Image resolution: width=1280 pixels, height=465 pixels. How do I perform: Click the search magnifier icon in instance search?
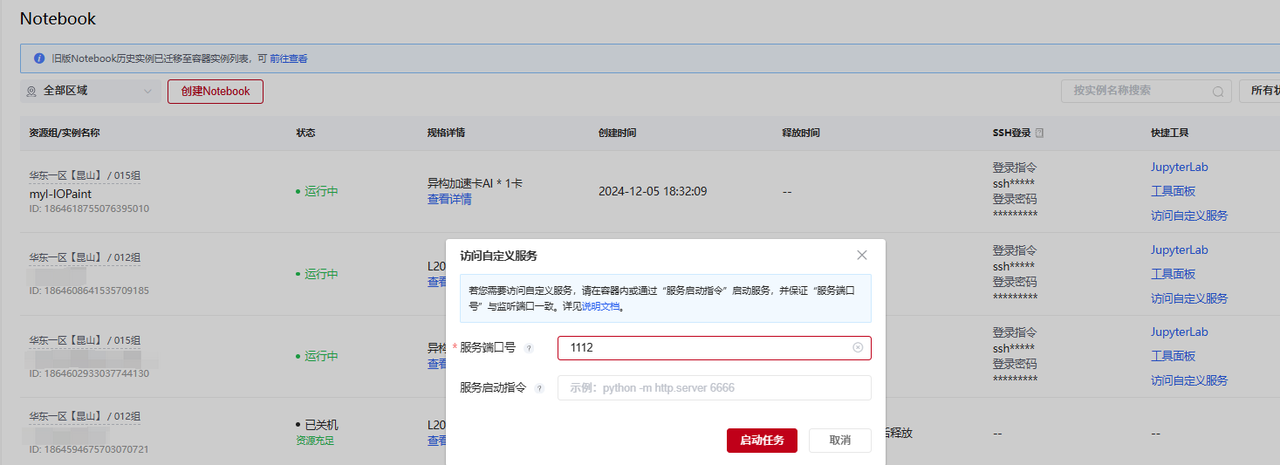click(1218, 91)
